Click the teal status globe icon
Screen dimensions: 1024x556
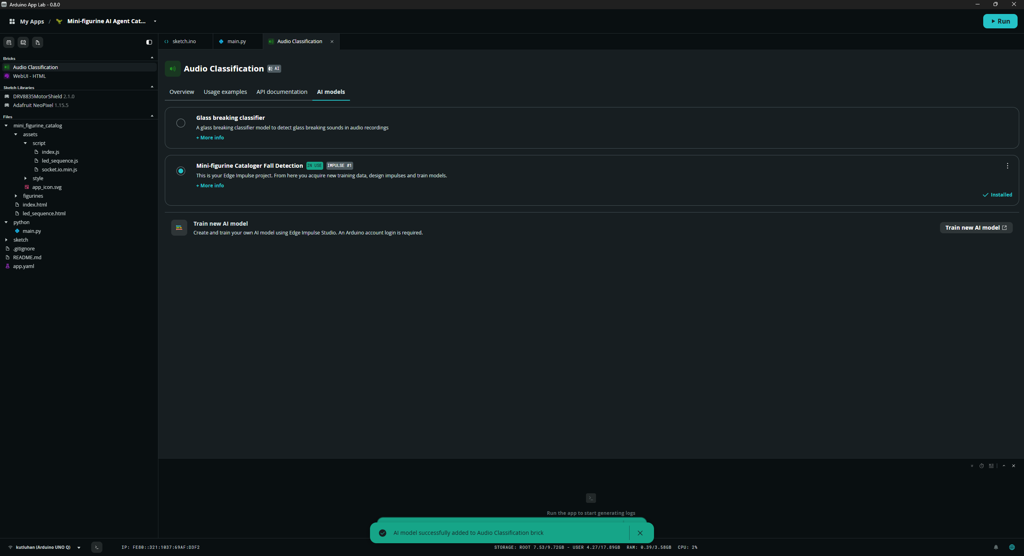click(x=1012, y=548)
